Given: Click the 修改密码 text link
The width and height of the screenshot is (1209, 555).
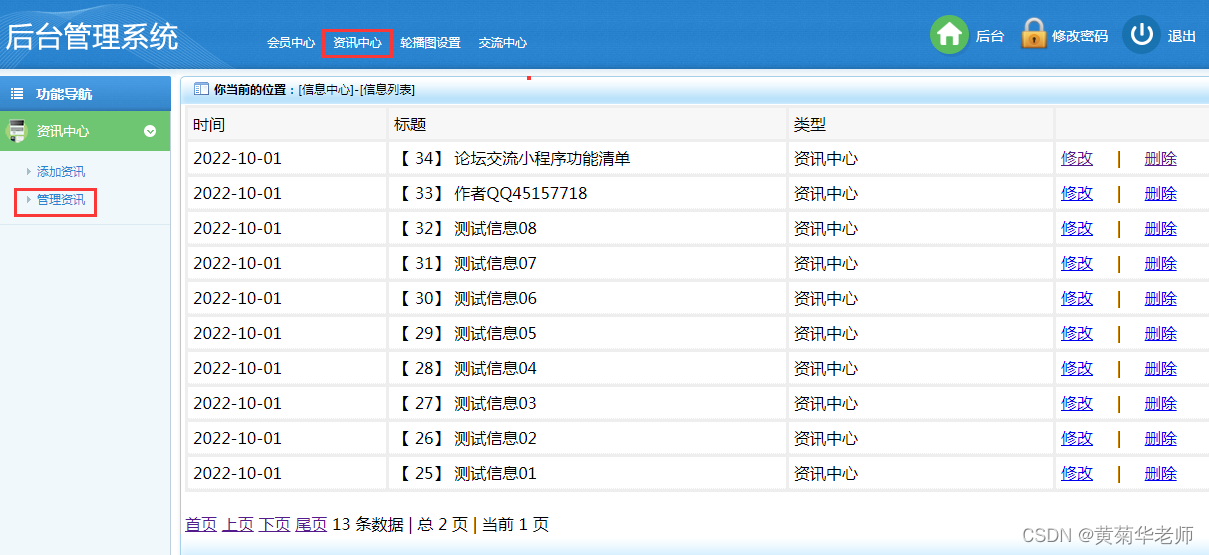Looking at the screenshot, I should (1080, 36).
